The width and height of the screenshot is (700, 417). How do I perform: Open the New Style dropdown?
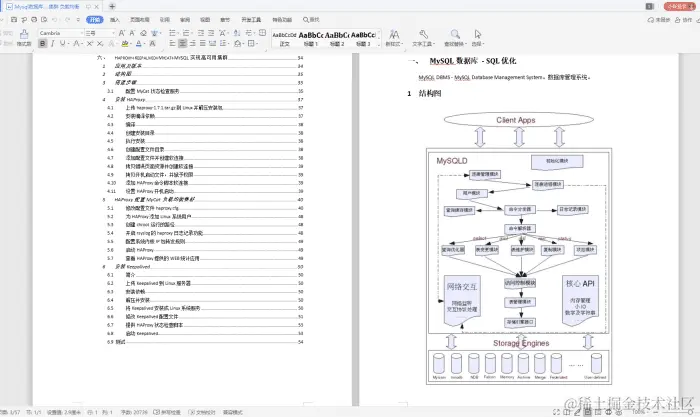394,38
